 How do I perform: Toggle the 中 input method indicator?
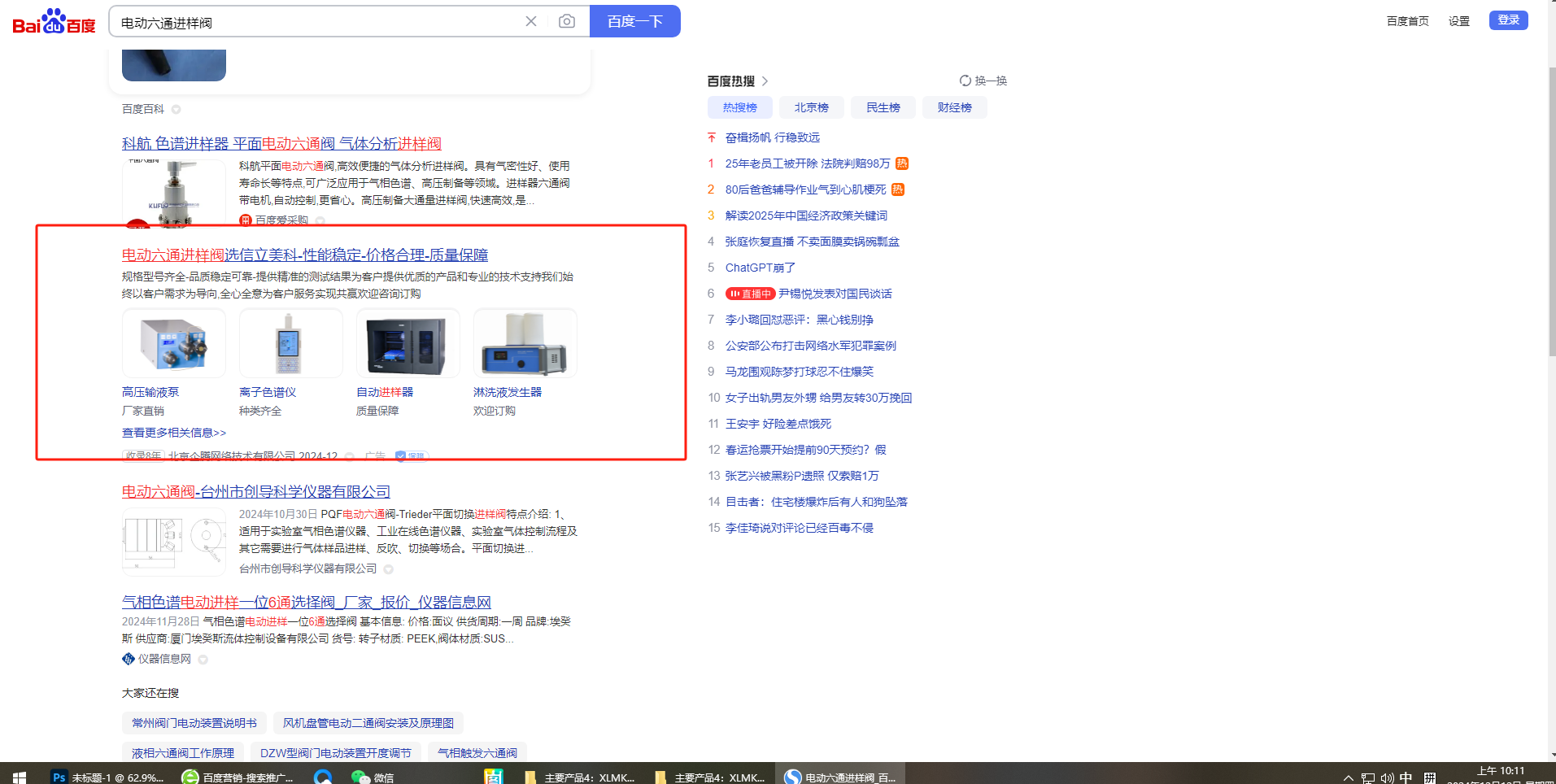pos(1406,778)
